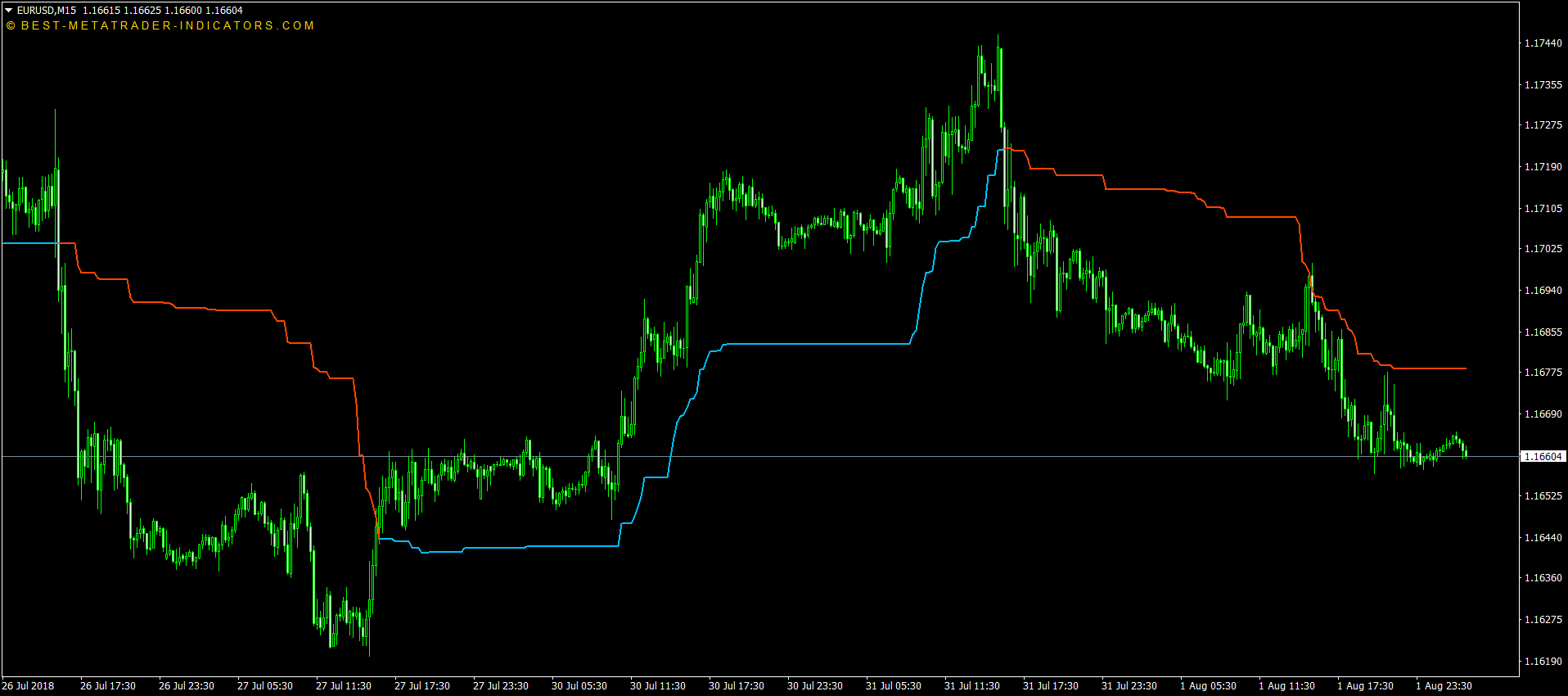Click the 27 Jul 23:30 time label
Screen dimensions: 1568x696
click(x=501, y=686)
